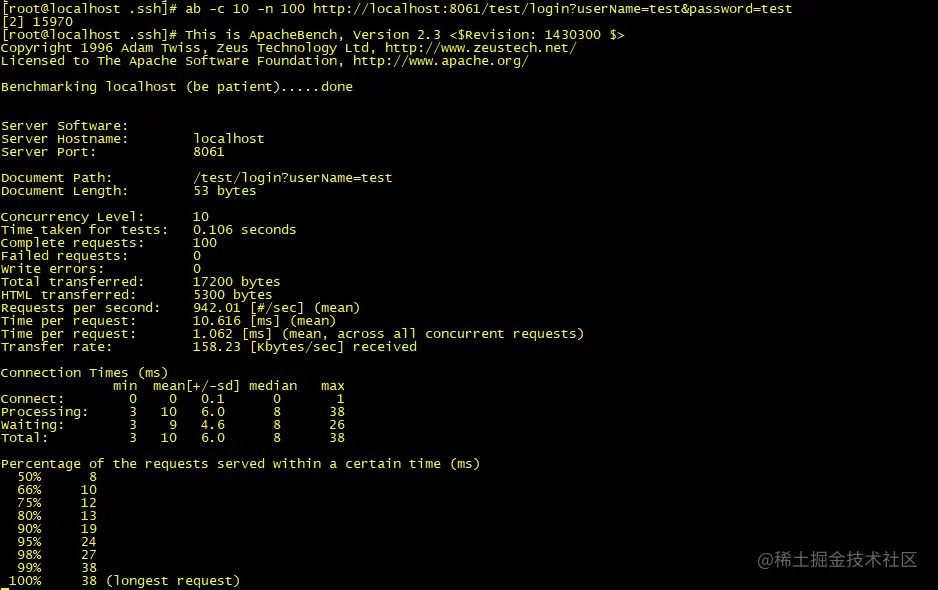Click the www.apache.org URL

click(440, 61)
